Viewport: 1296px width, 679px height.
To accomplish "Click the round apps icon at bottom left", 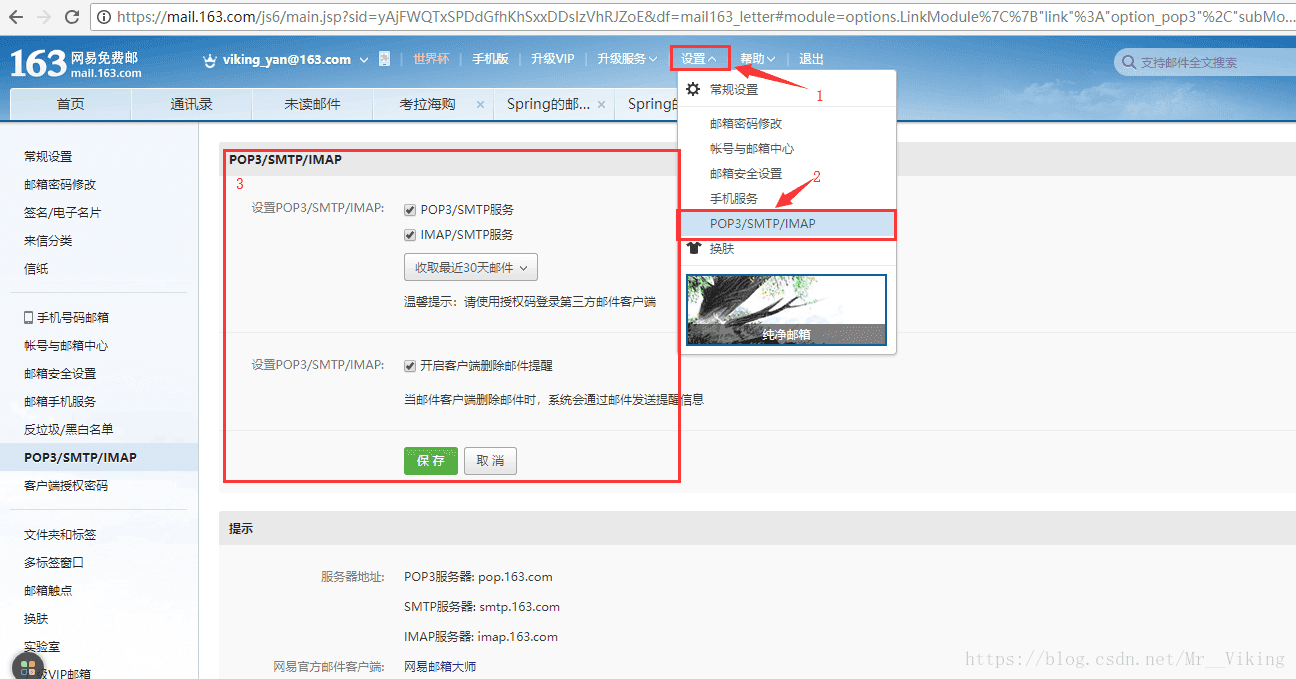I will point(28,666).
